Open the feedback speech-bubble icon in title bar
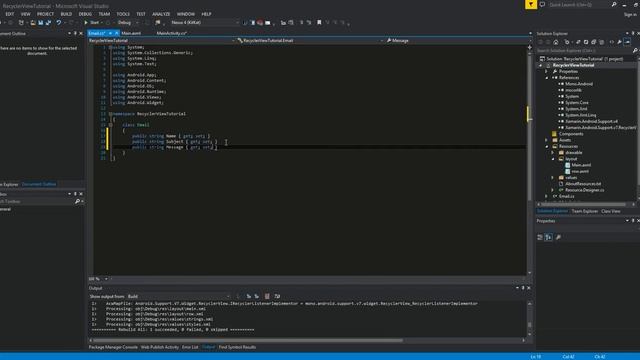 542,4
